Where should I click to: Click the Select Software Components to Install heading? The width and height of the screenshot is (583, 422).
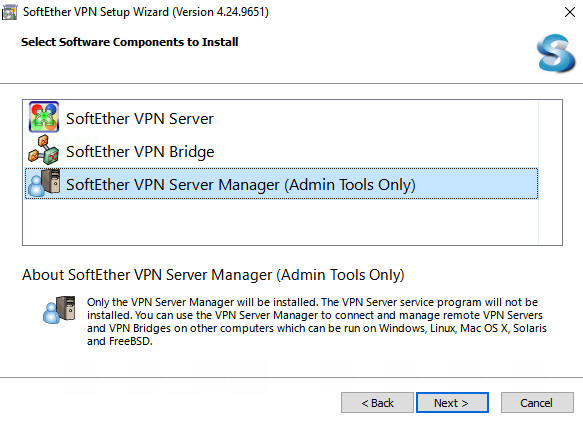click(129, 42)
